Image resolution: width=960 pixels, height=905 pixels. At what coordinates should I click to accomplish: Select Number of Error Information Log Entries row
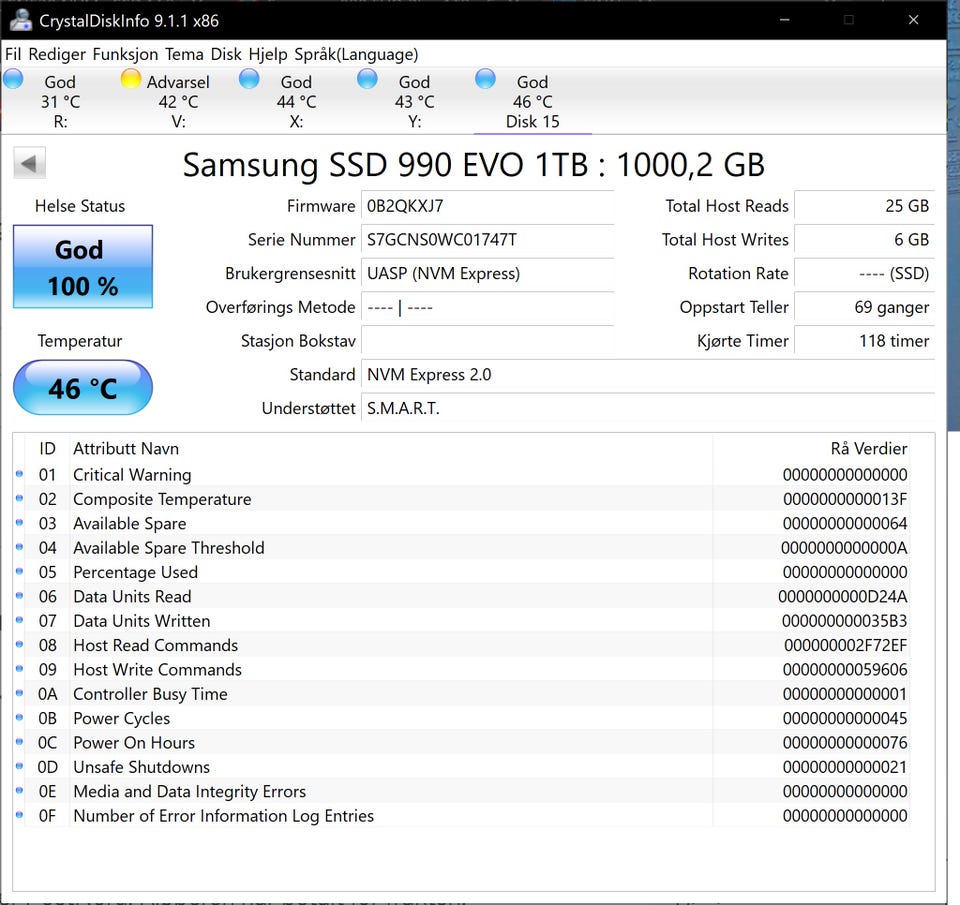pos(462,816)
